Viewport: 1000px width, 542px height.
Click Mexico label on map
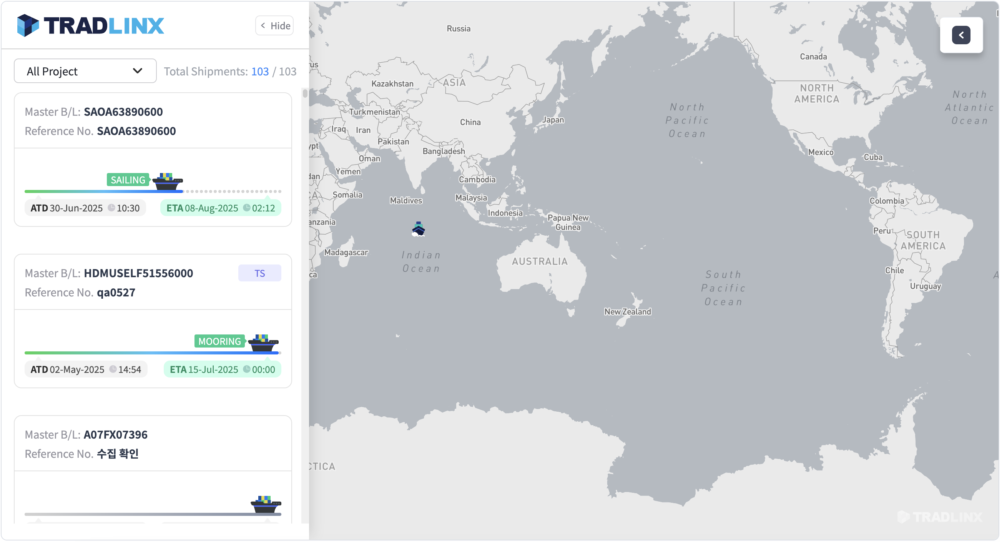click(821, 152)
